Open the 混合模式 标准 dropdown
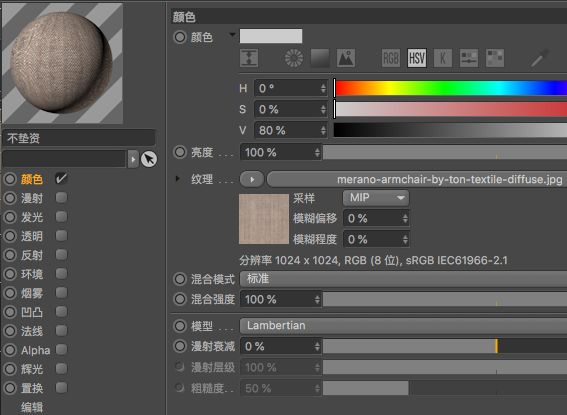567x415 pixels. (404, 279)
